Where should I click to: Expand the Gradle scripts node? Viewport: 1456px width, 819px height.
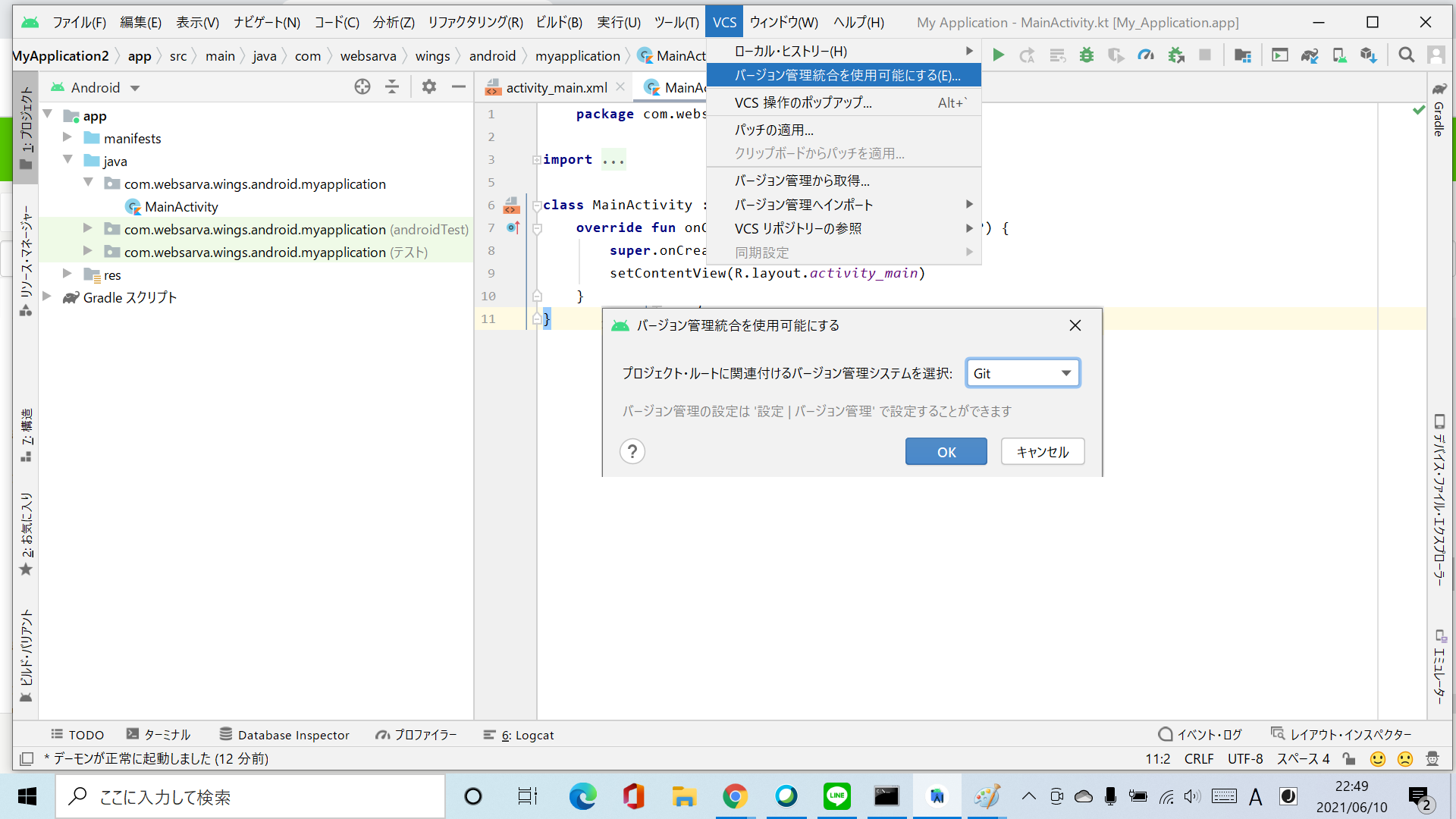pos(47,297)
